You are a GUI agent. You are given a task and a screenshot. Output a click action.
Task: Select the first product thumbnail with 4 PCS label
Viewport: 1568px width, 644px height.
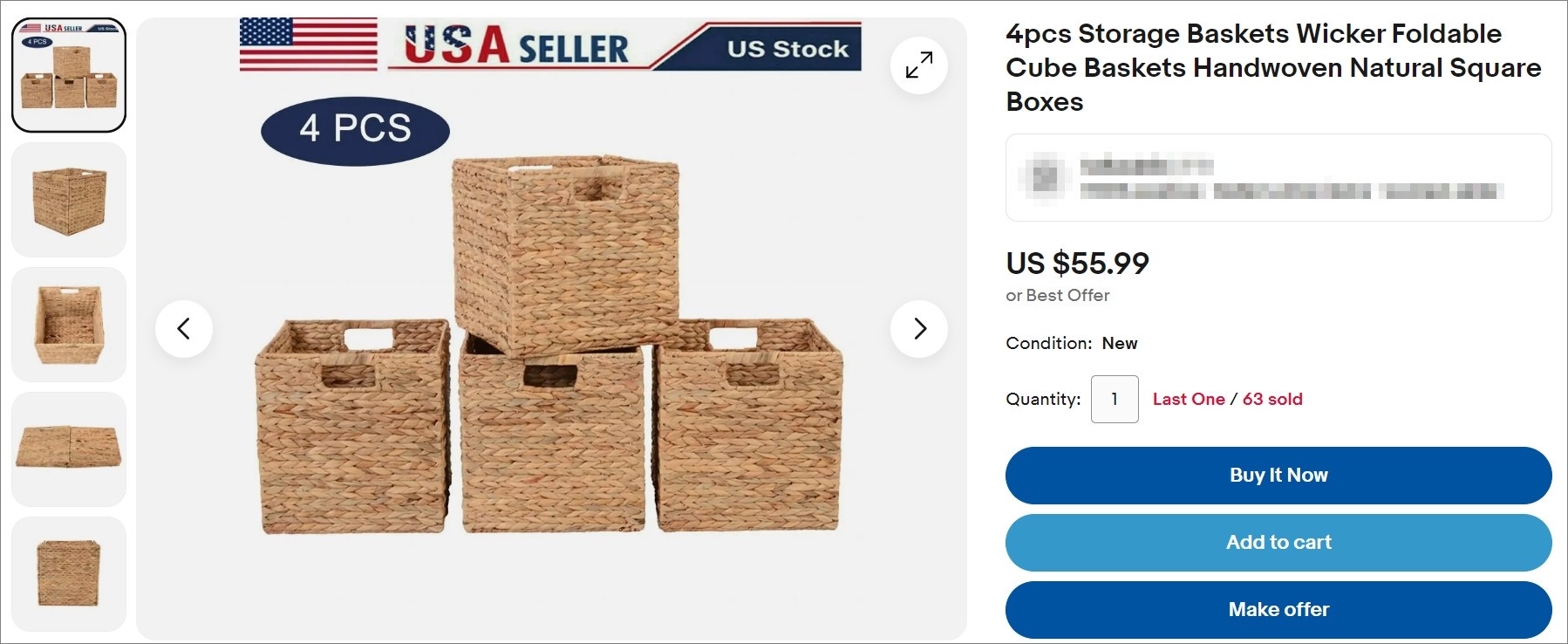pos(68,73)
